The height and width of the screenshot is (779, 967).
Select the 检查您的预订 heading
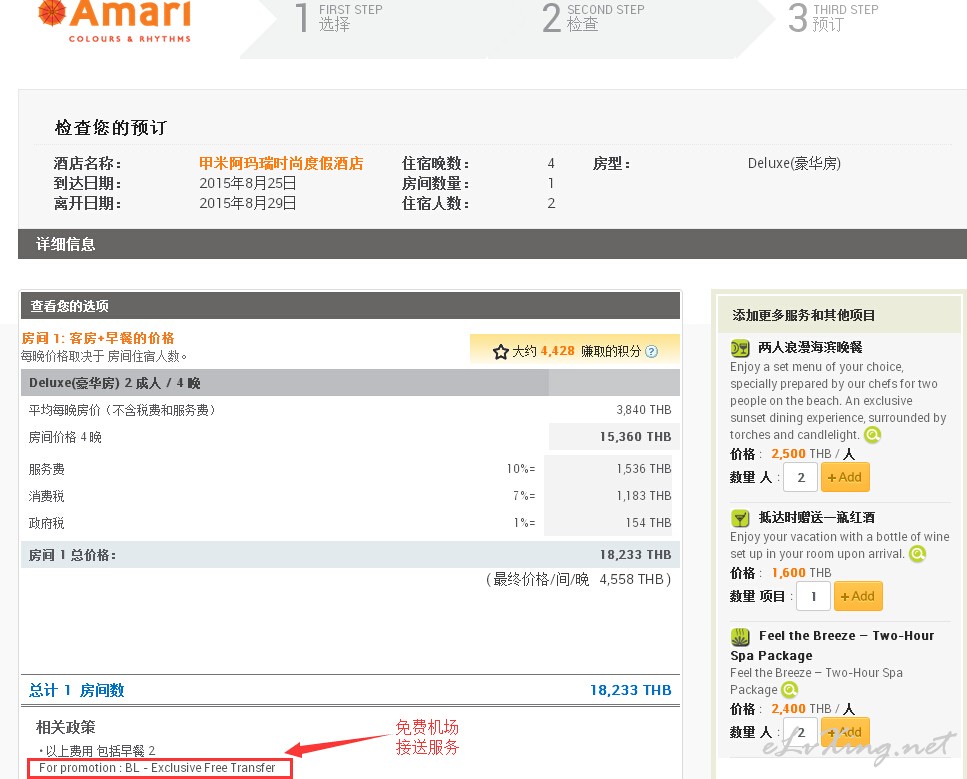tap(111, 128)
